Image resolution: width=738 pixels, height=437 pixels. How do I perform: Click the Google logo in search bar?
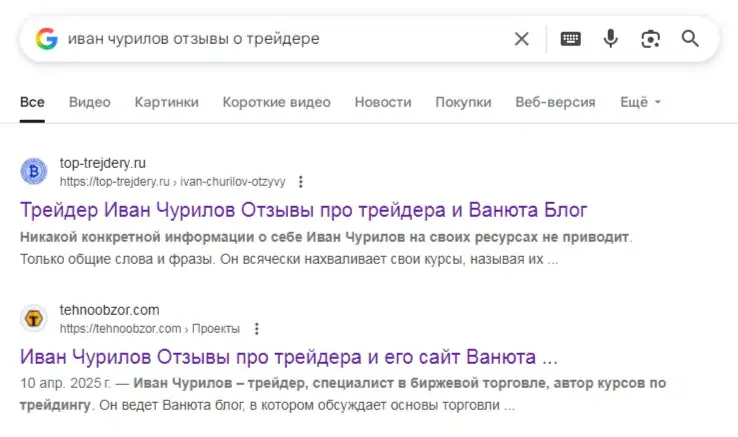tap(47, 39)
